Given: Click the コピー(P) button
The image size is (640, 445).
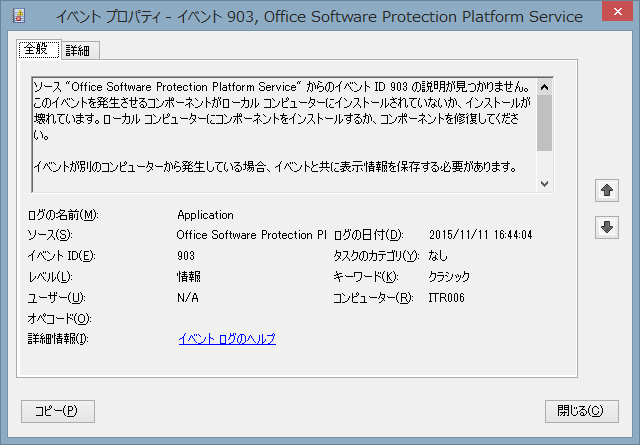Looking at the screenshot, I should tap(58, 411).
